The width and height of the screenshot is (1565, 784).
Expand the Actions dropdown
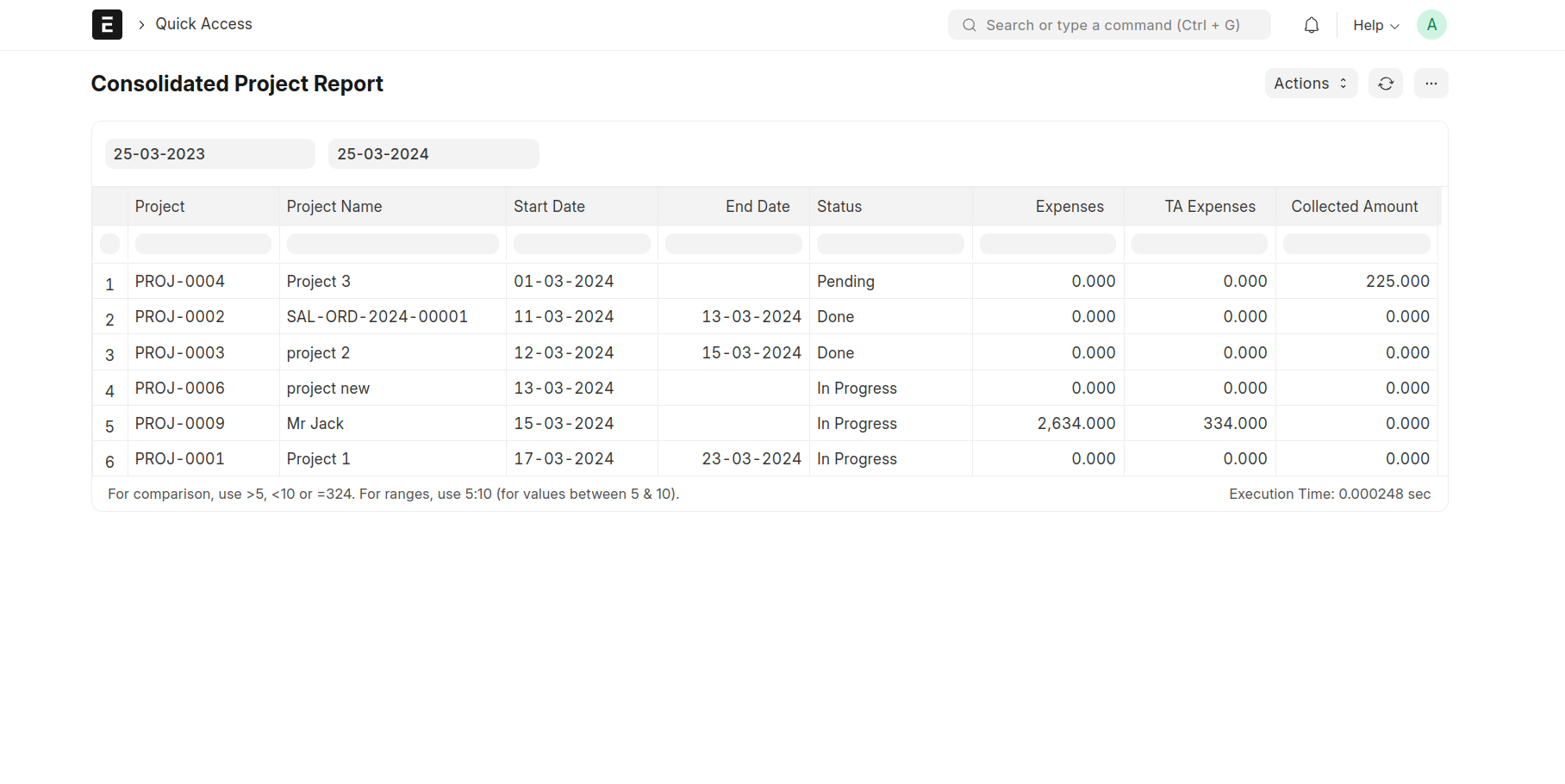(x=1310, y=84)
